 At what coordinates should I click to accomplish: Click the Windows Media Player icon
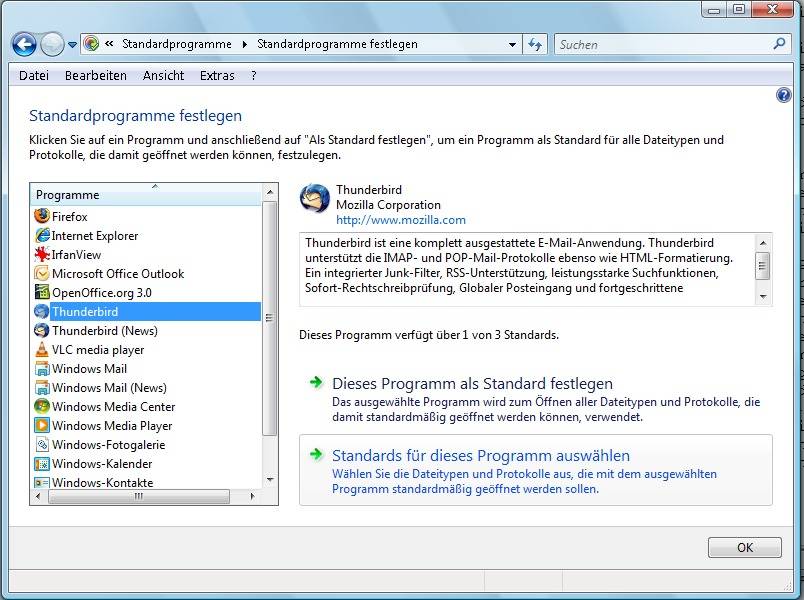click(x=42, y=425)
